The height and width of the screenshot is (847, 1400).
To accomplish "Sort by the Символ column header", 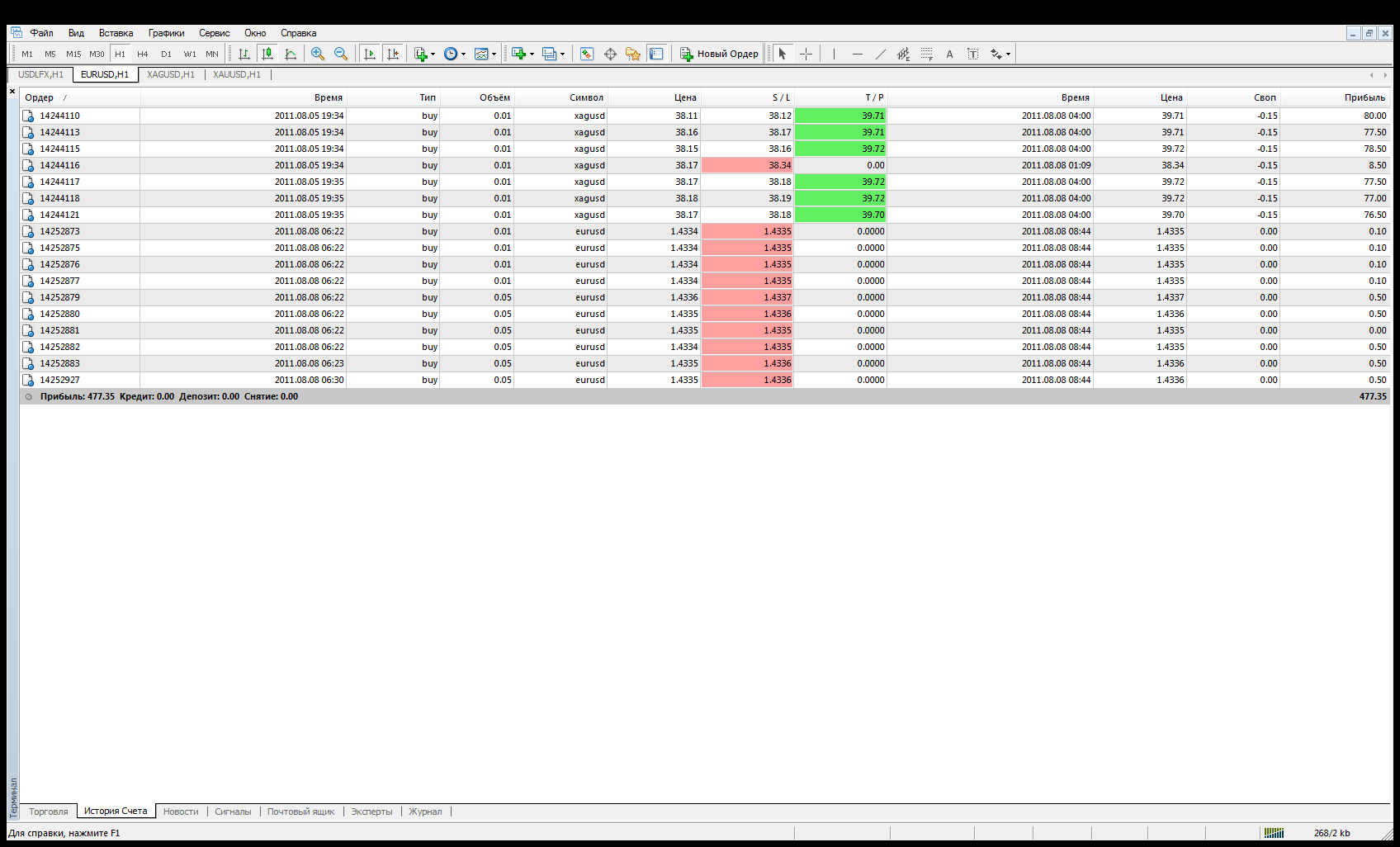I will click(x=560, y=97).
